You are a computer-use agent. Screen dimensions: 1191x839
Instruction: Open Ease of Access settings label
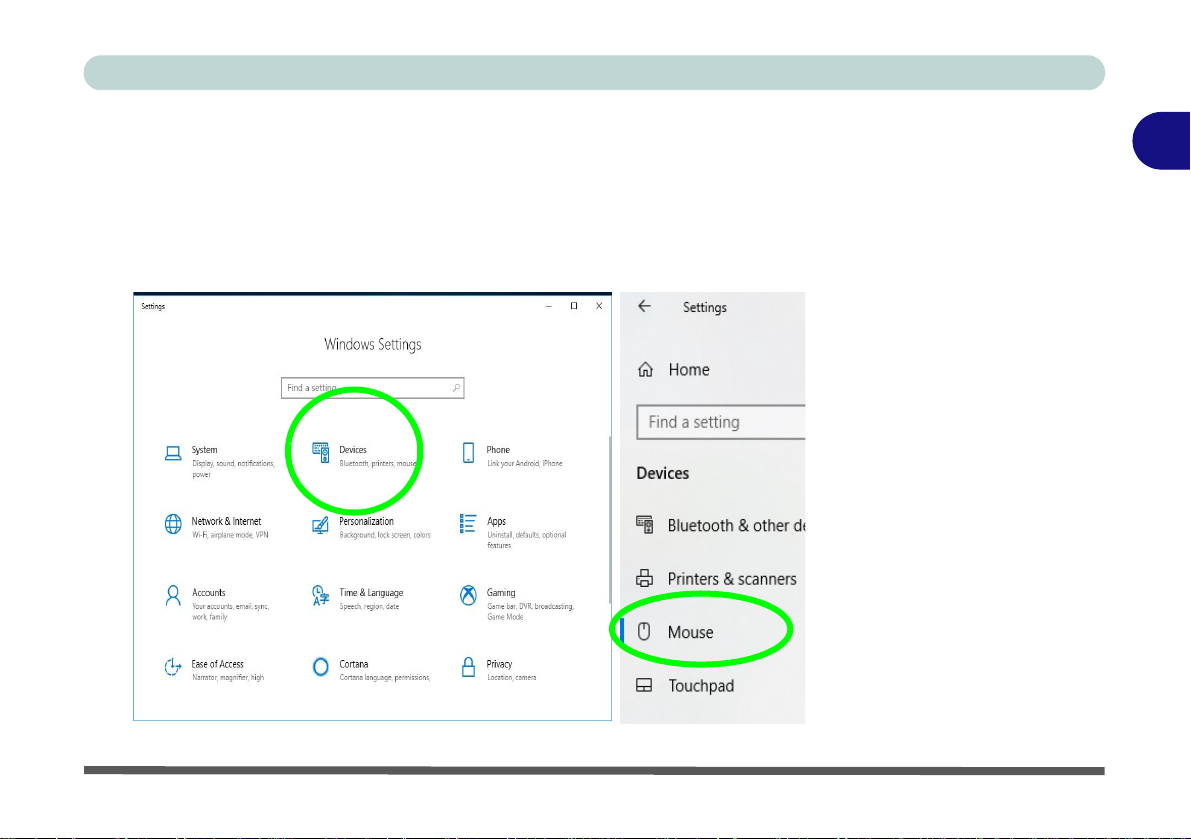[218, 664]
